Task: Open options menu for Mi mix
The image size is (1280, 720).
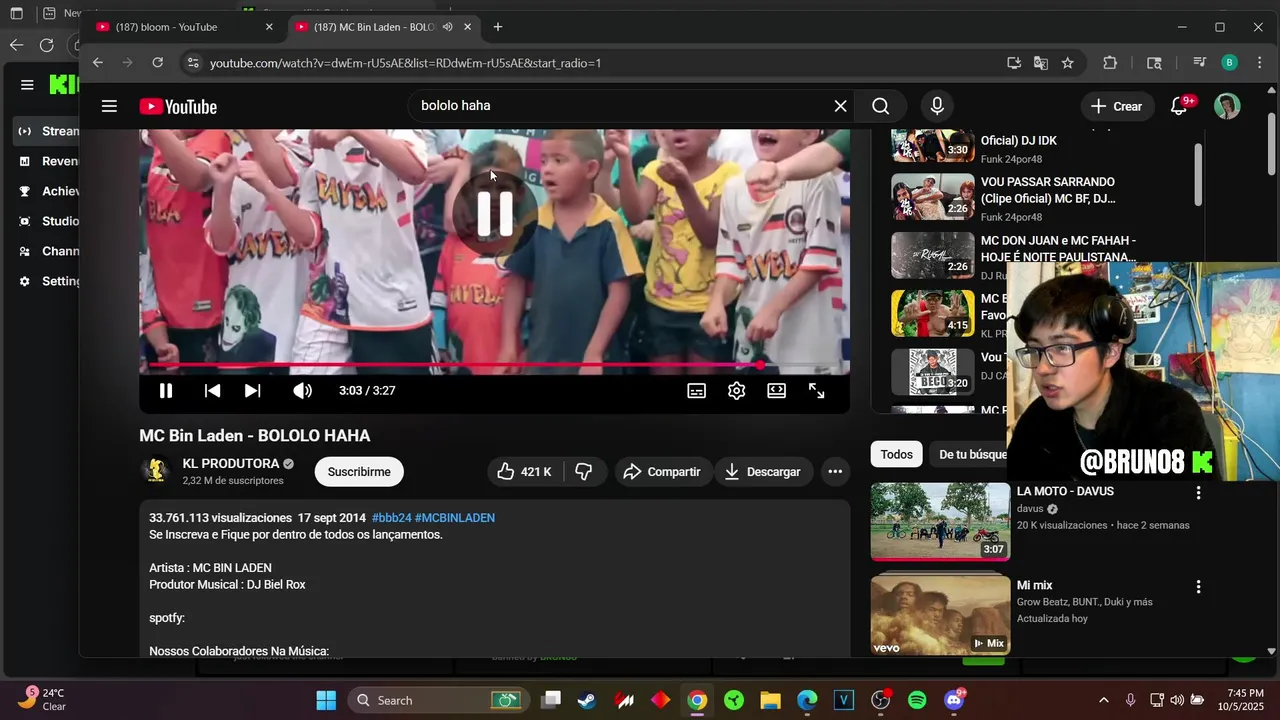Action: [x=1198, y=587]
